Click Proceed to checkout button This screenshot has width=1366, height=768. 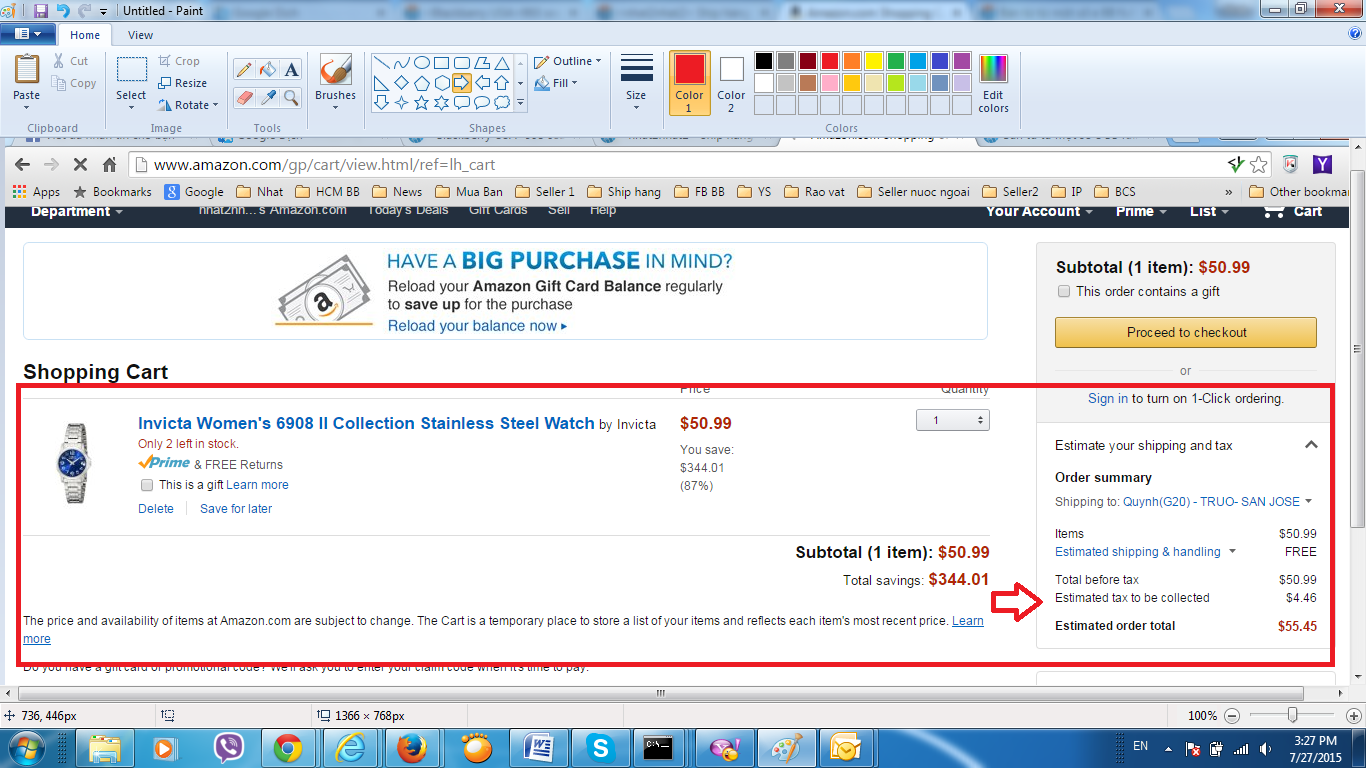coord(1186,332)
